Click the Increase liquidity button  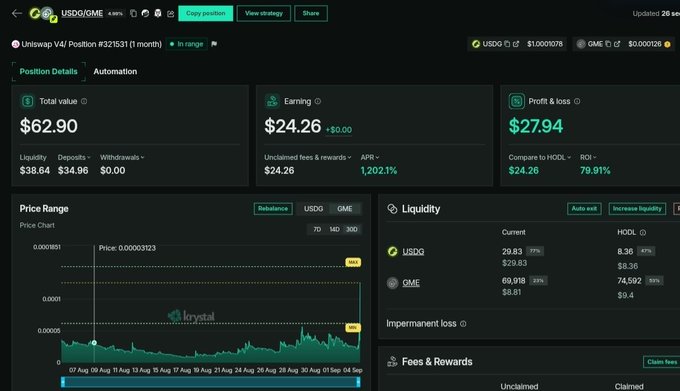click(x=637, y=209)
